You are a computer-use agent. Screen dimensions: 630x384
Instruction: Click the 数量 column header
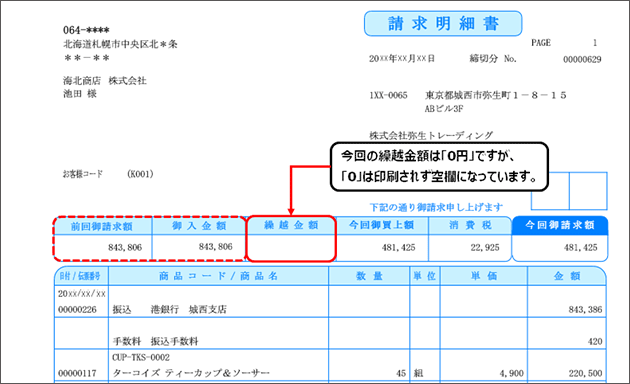point(369,276)
